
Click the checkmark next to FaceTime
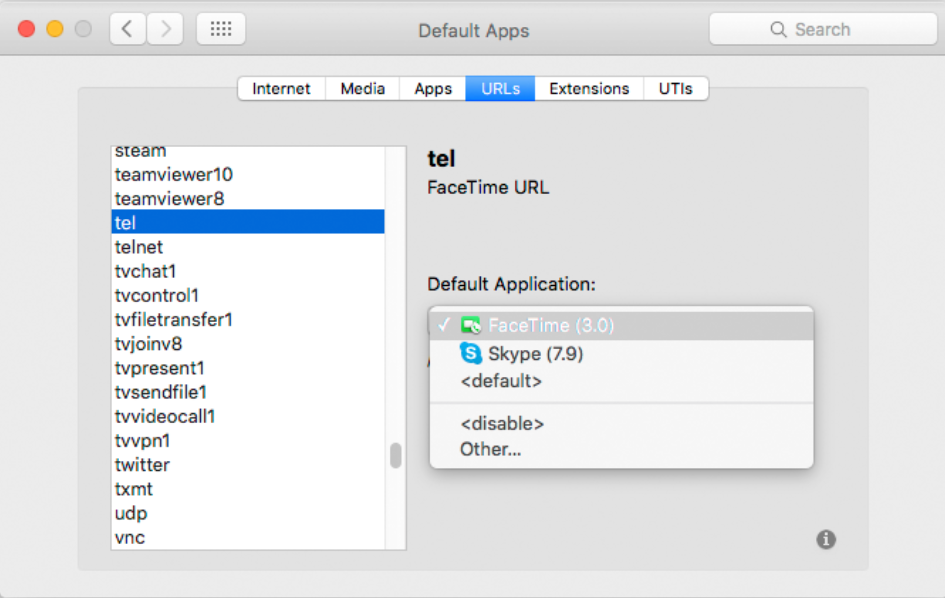coord(444,323)
